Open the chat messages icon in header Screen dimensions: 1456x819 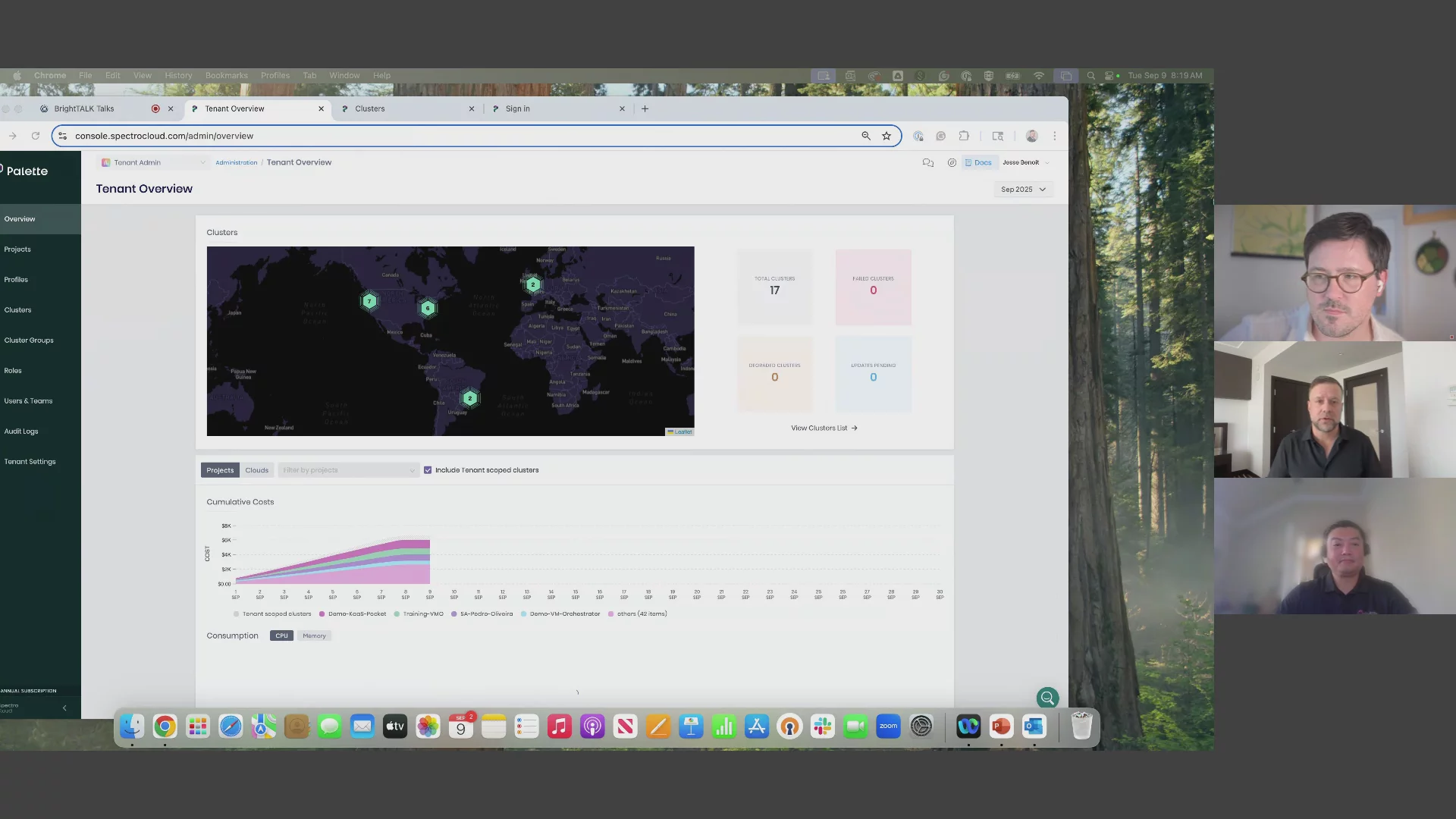pyautogui.click(x=927, y=162)
